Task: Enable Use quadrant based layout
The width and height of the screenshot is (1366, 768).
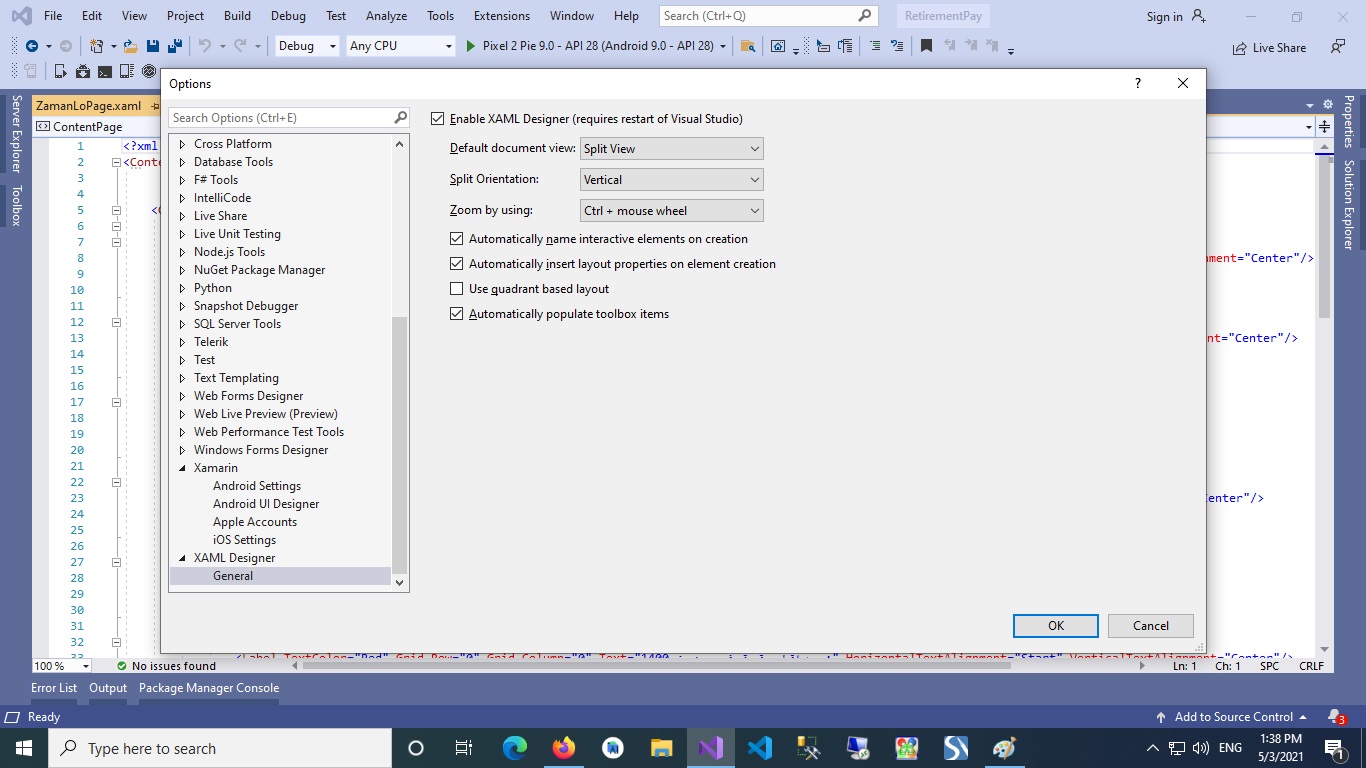Action: tap(457, 289)
